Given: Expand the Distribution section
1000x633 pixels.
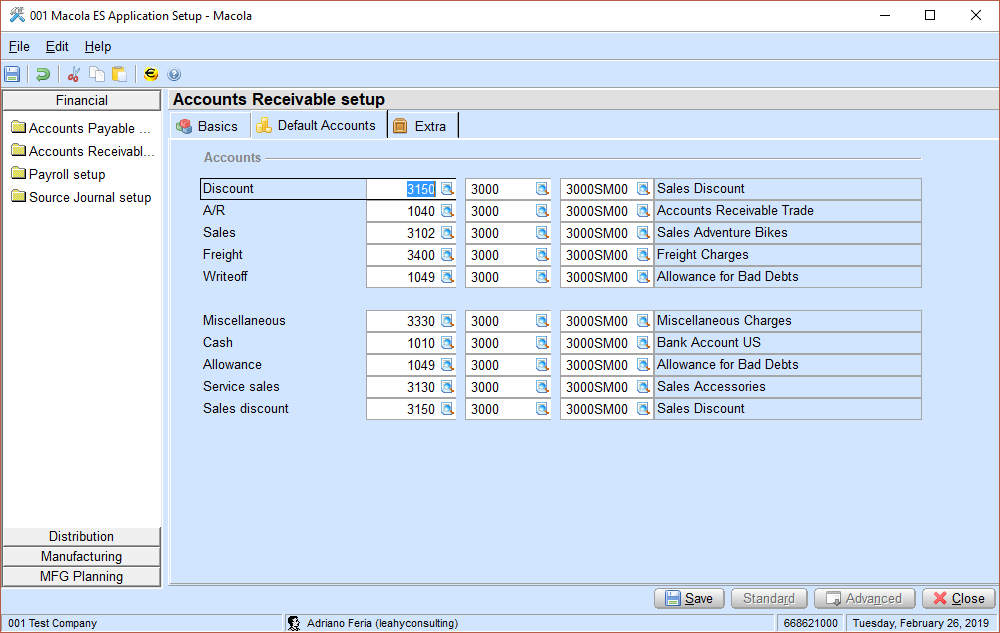Looking at the screenshot, I should [82, 536].
